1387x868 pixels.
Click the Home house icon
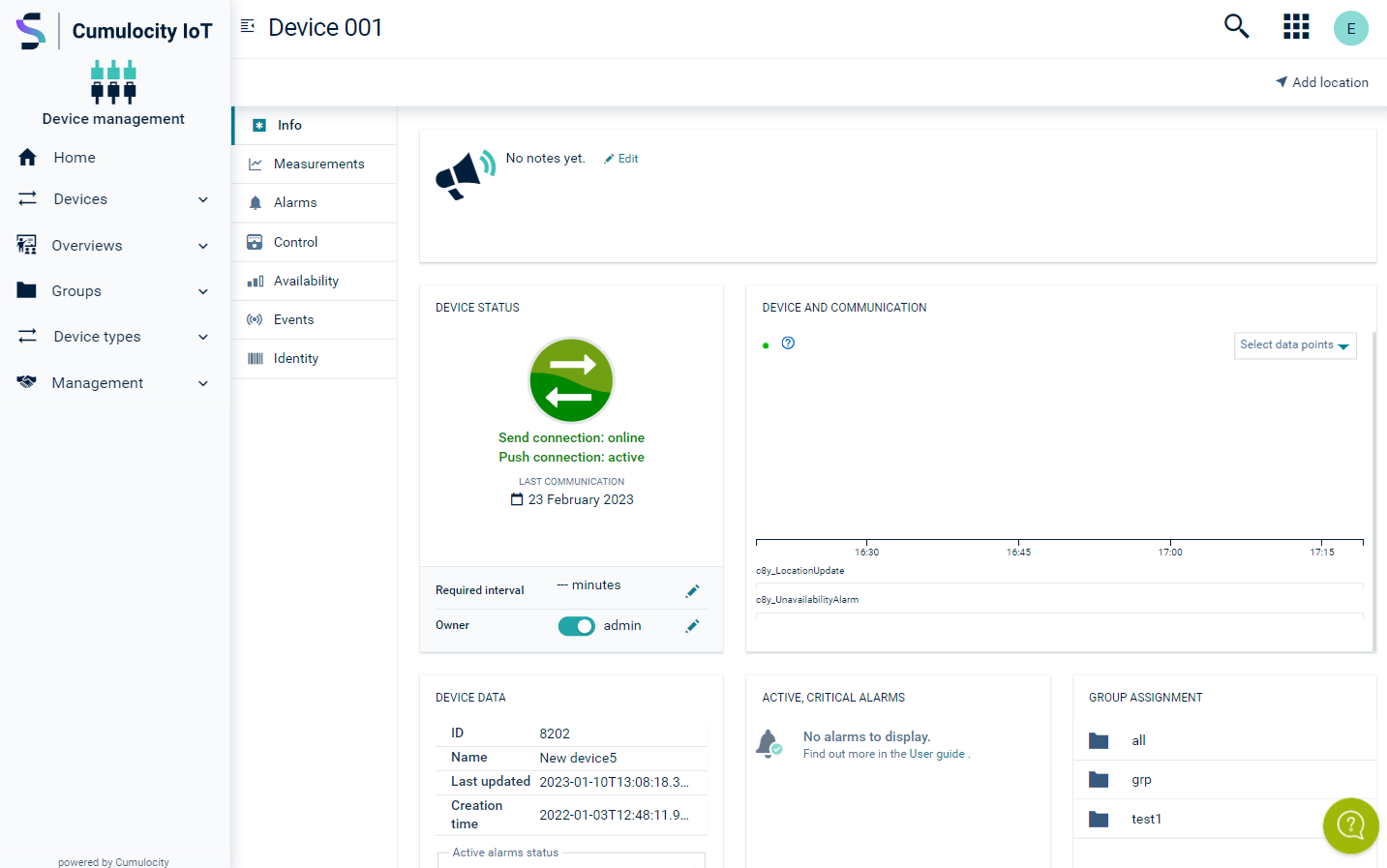(27, 157)
